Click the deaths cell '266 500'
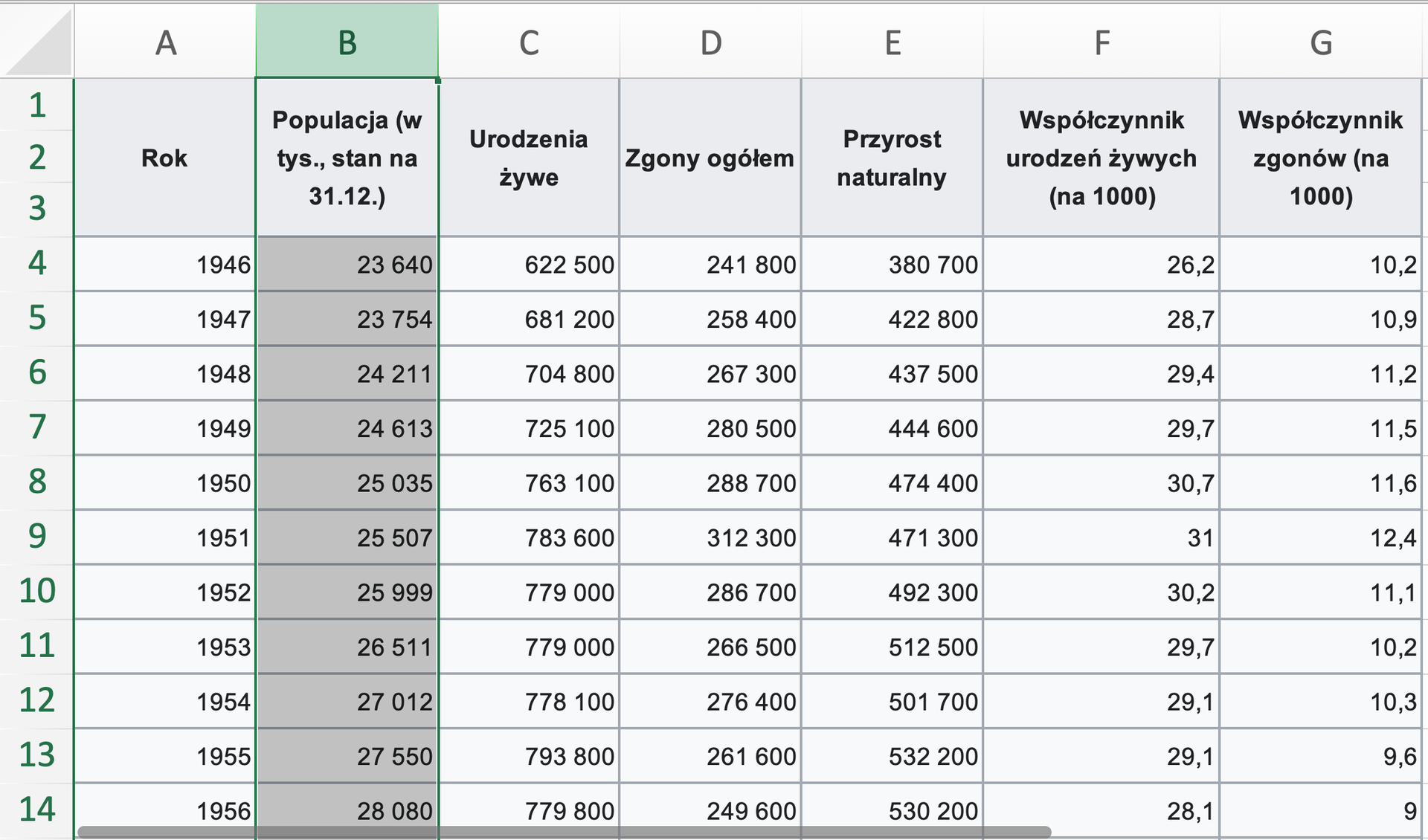Image resolution: width=1428 pixels, height=840 pixels. point(710,646)
